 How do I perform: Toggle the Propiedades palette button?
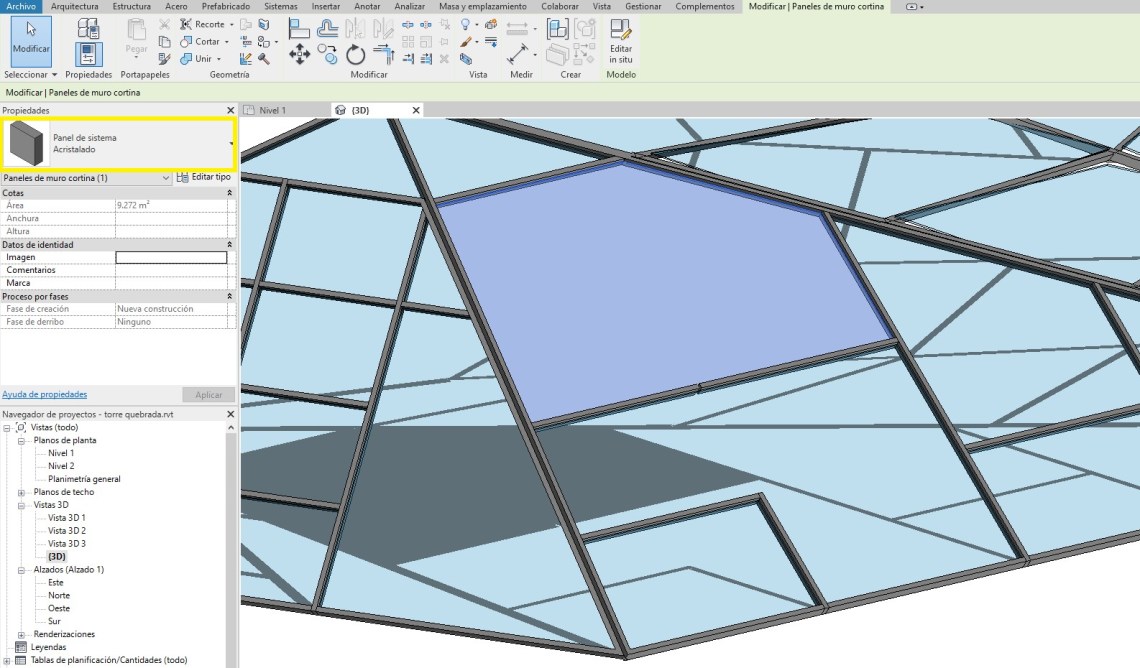point(88,54)
